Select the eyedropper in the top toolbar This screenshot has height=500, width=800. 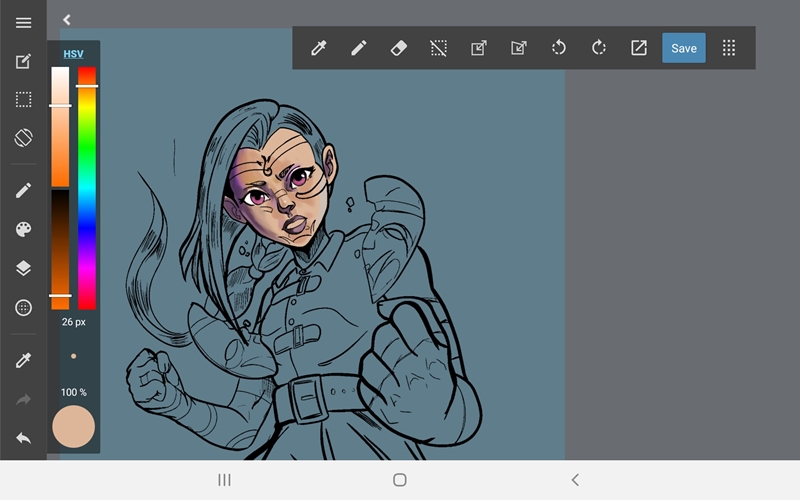coord(319,48)
